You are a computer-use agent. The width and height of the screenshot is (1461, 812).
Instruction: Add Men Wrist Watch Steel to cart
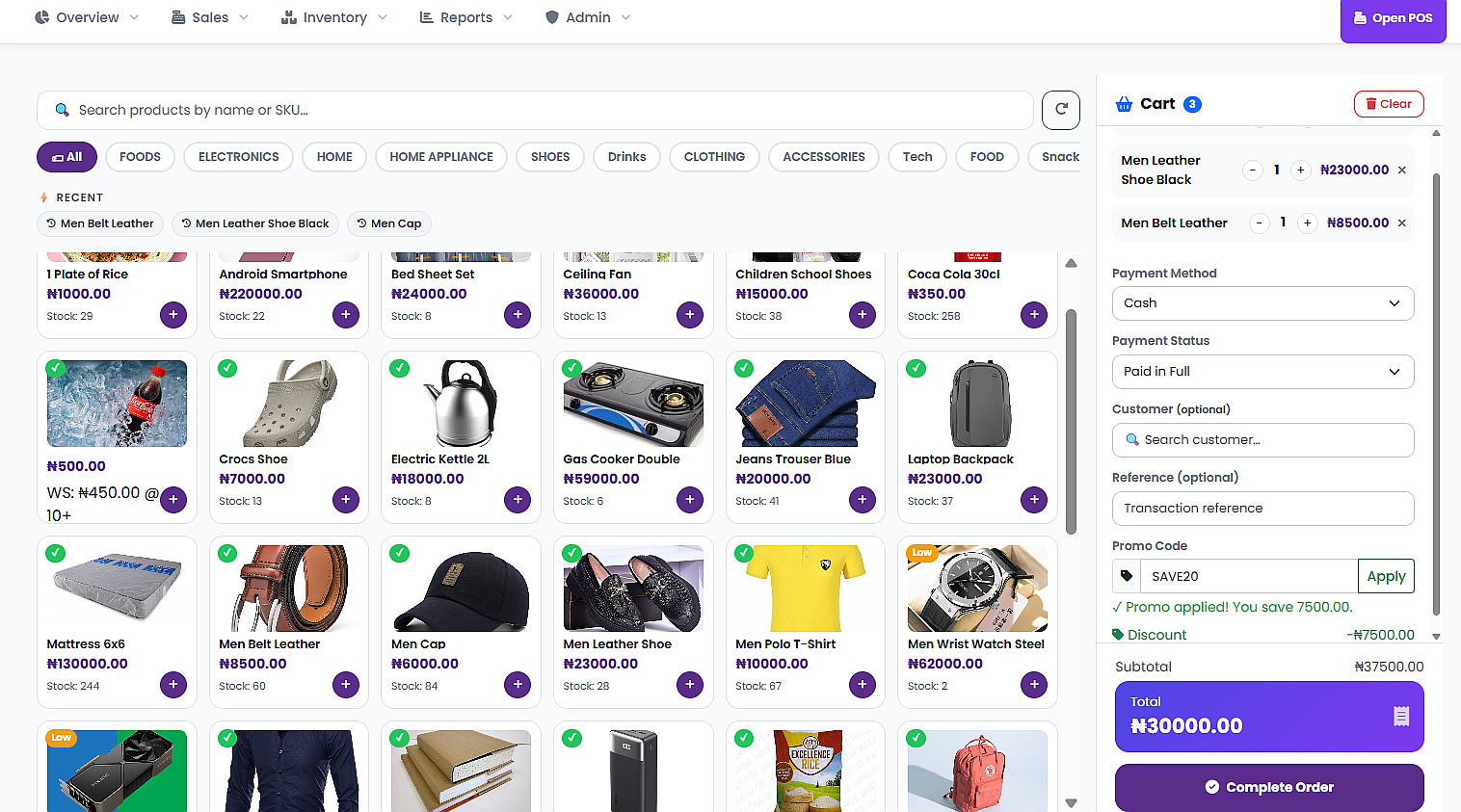click(x=1034, y=685)
